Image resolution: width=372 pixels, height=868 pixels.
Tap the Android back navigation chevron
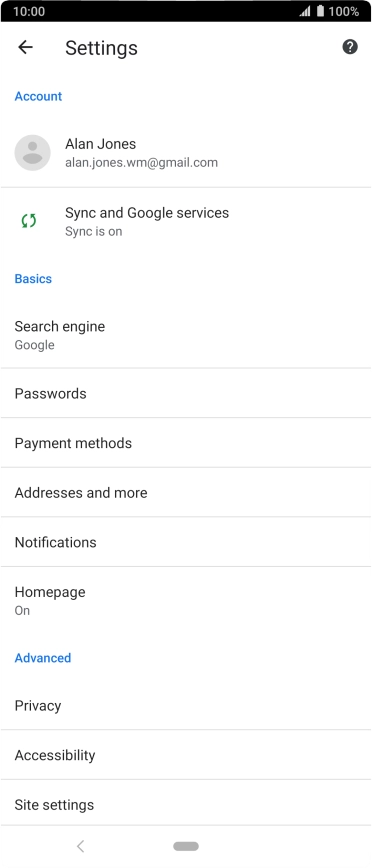pyautogui.click(x=81, y=846)
